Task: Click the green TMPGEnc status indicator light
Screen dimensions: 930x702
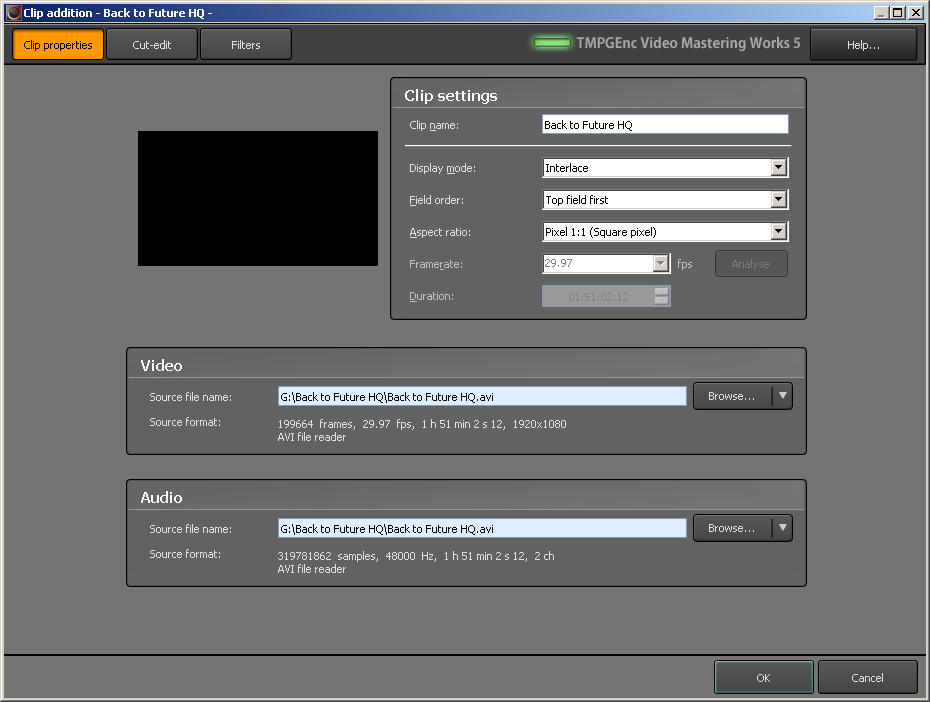Action: click(x=551, y=43)
